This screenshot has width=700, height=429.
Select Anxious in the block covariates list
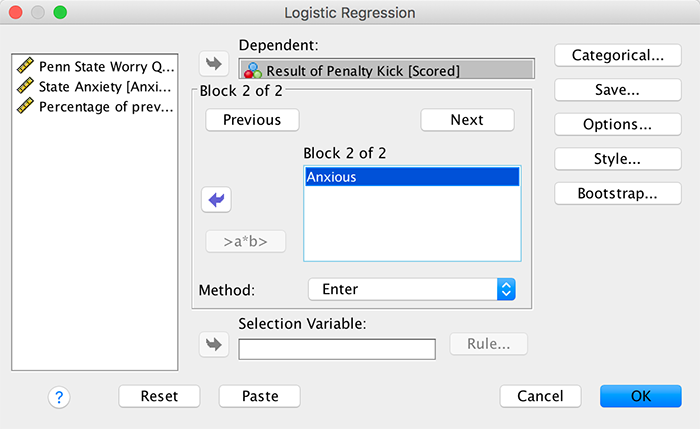(x=412, y=177)
